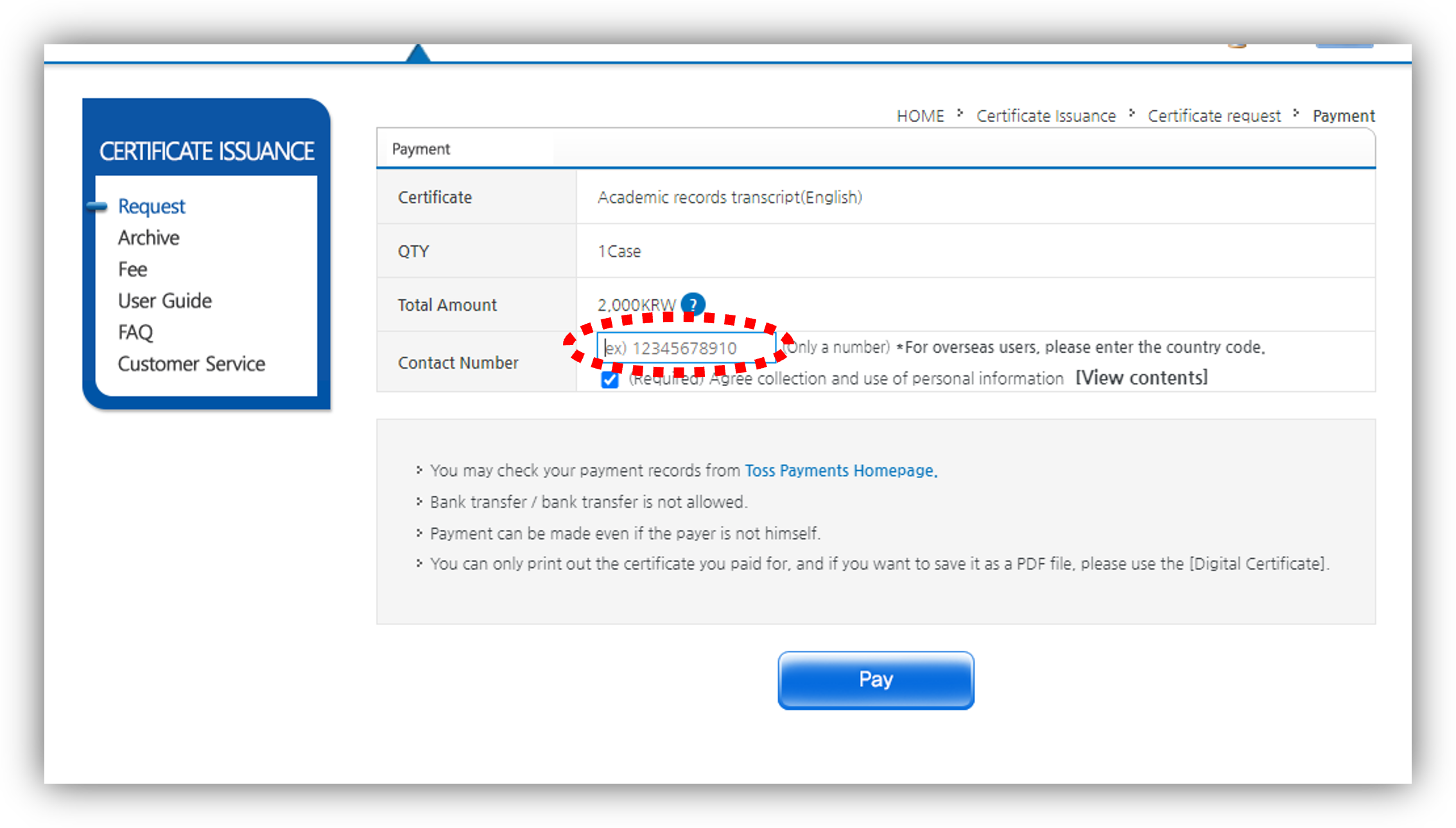The width and height of the screenshot is (1456, 828).
Task: Open the Toss Payments Homepage link
Action: 840,470
